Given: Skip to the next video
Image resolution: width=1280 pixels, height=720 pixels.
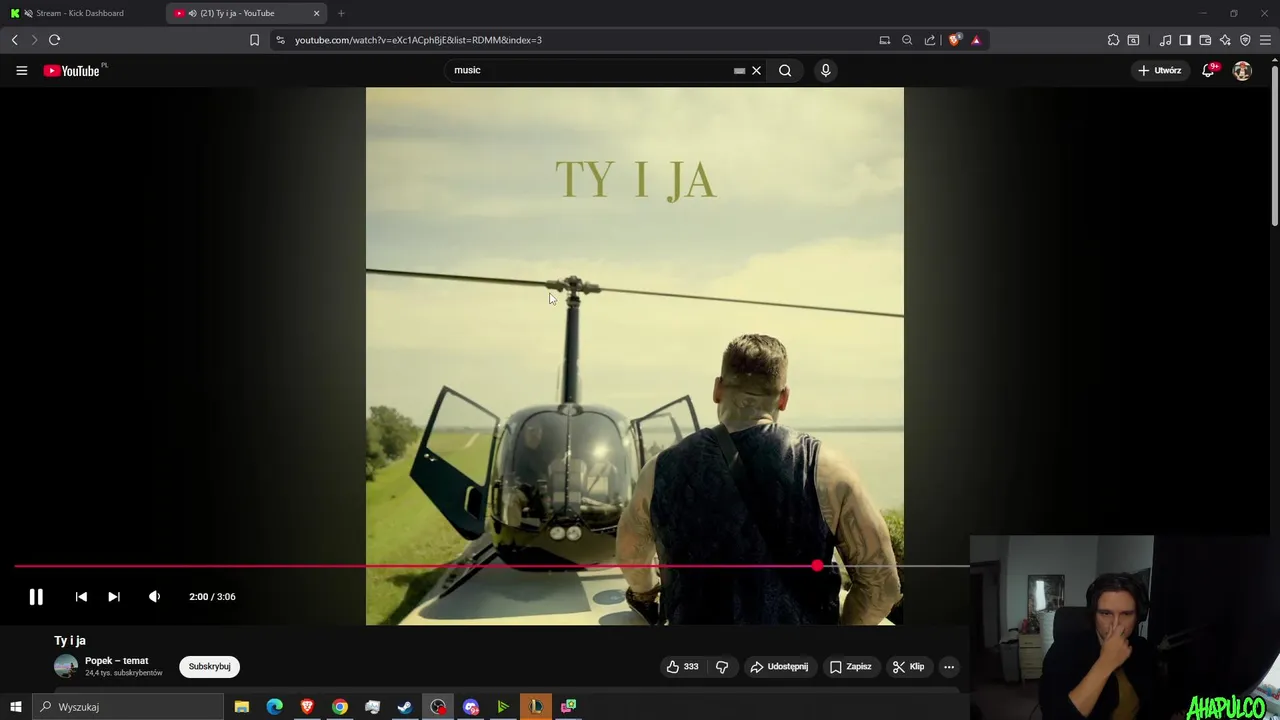Looking at the screenshot, I should pyautogui.click(x=114, y=597).
